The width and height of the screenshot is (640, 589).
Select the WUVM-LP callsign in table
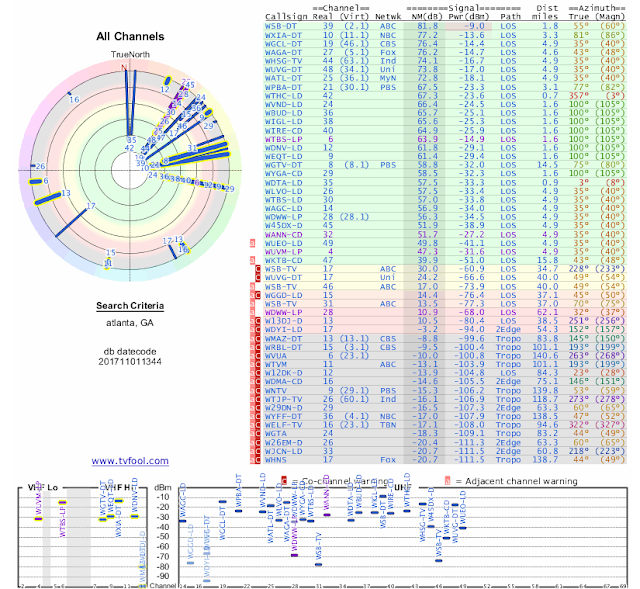tap(283, 252)
